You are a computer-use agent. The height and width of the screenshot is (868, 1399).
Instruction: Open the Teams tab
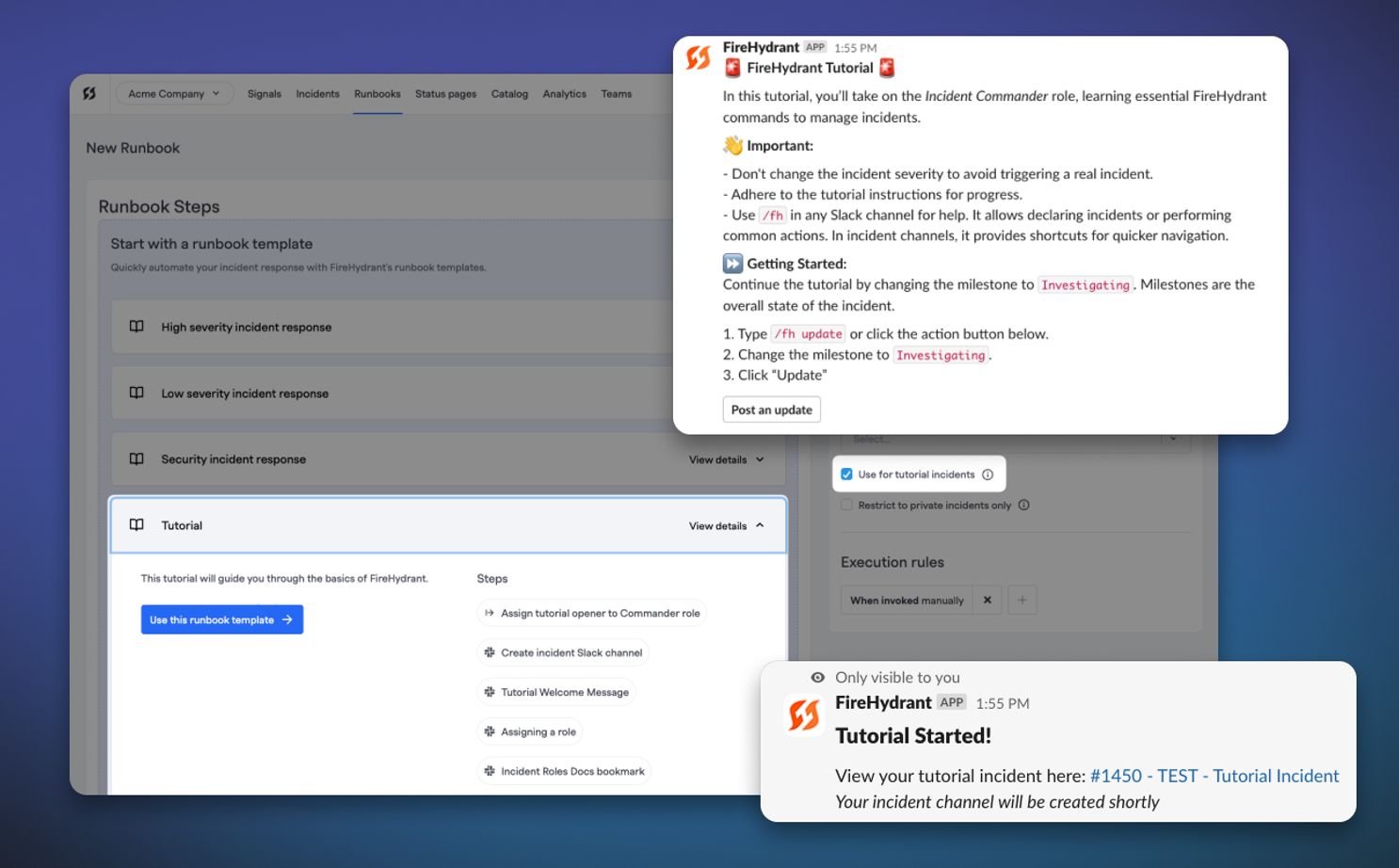point(617,94)
